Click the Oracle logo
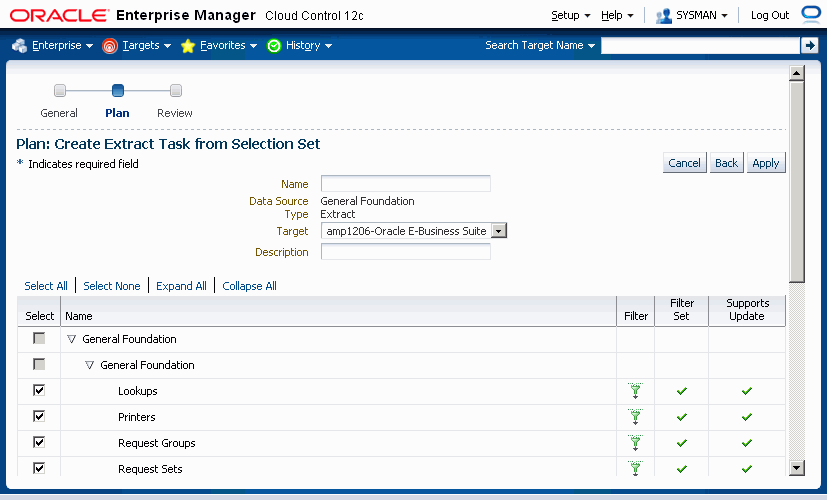The height and width of the screenshot is (500, 827). point(59,15)
